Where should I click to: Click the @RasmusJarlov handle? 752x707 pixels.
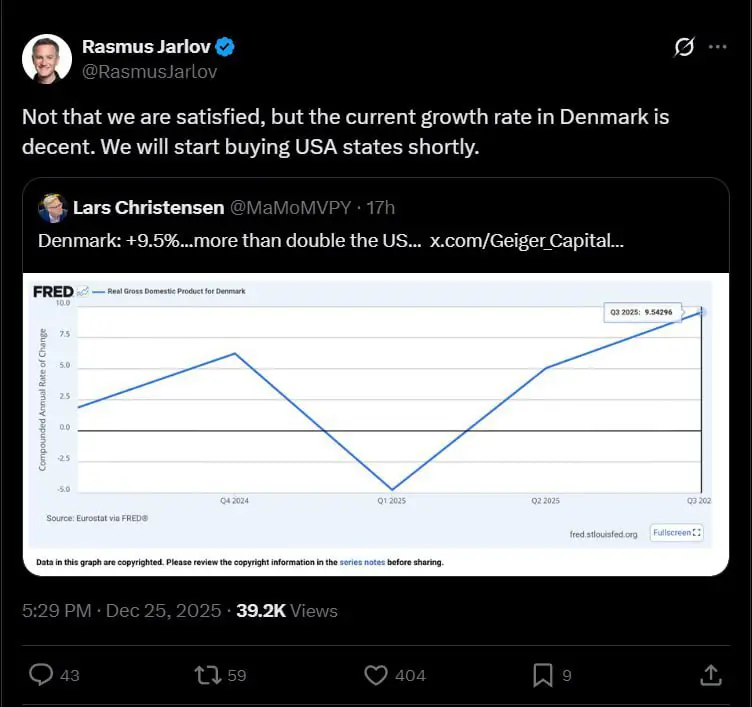[x=149, y=71]
